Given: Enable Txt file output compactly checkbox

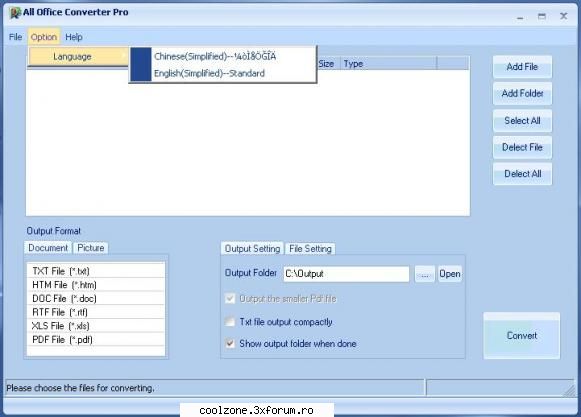Looking at the screenshot, I should 230,322.
